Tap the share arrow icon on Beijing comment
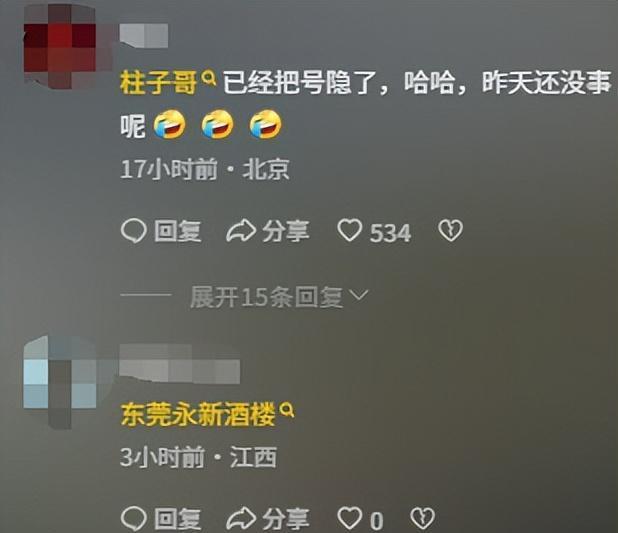618x533 pixels. [x=241, y=231]
